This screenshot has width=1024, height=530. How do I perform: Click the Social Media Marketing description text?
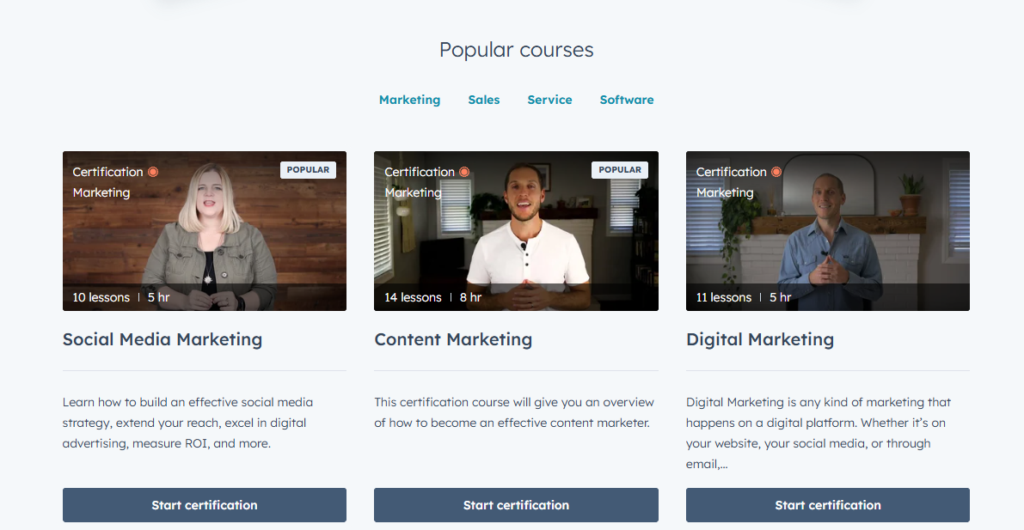click(188, 423)
